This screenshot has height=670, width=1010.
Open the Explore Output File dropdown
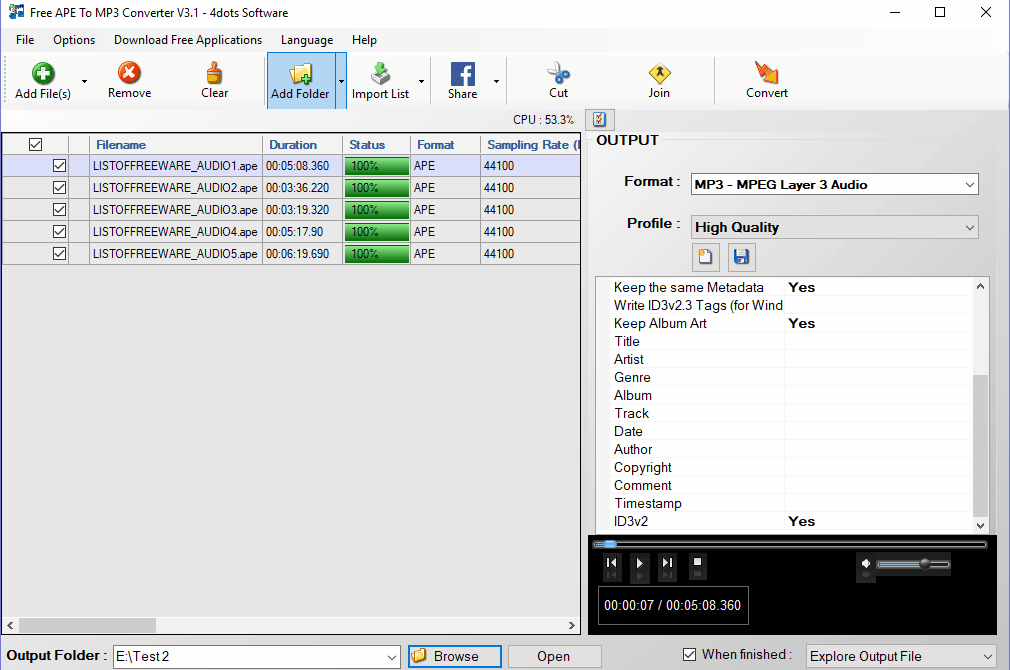(x=900, y=656)
